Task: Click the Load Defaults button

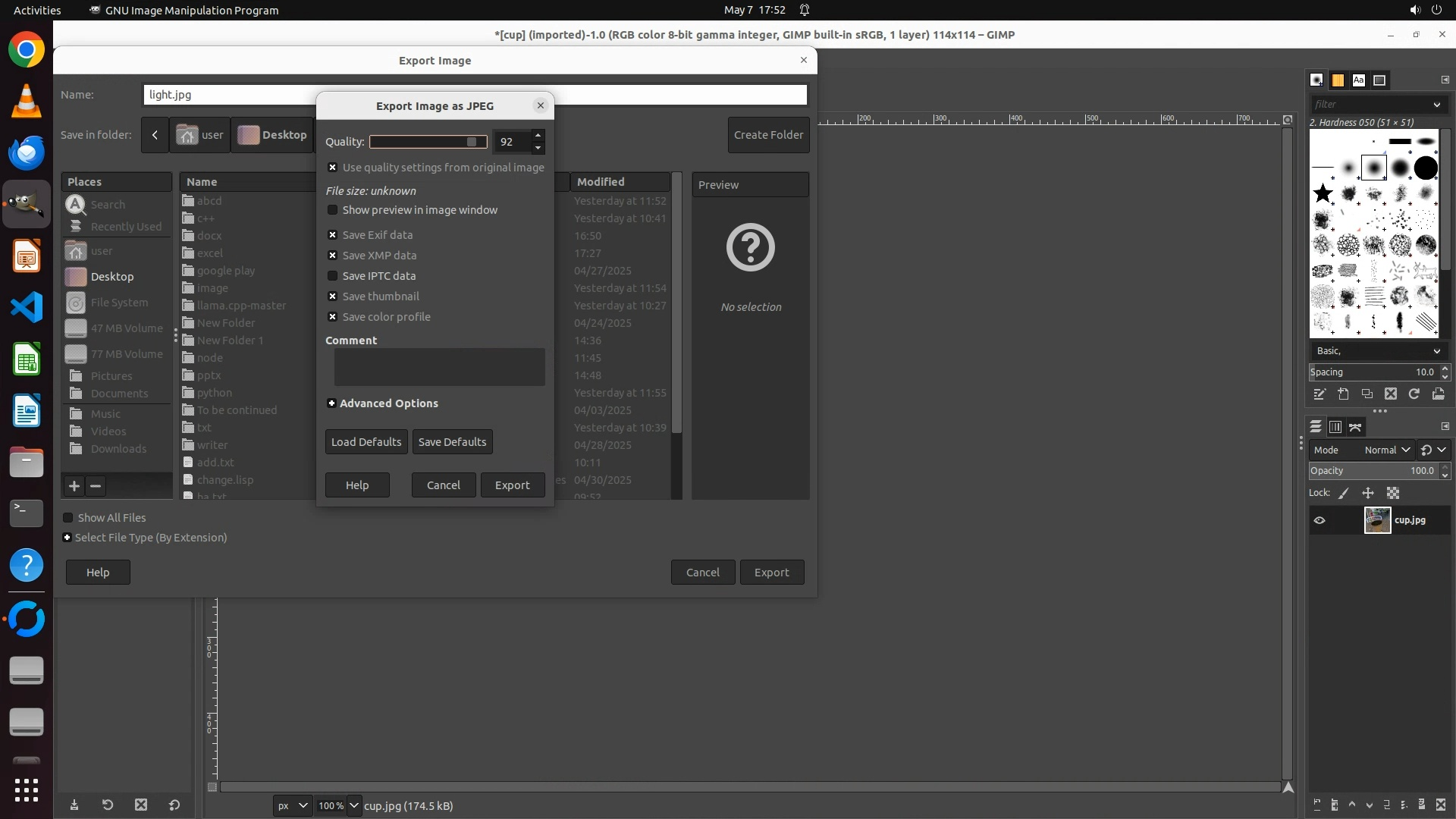Action: 366,442
